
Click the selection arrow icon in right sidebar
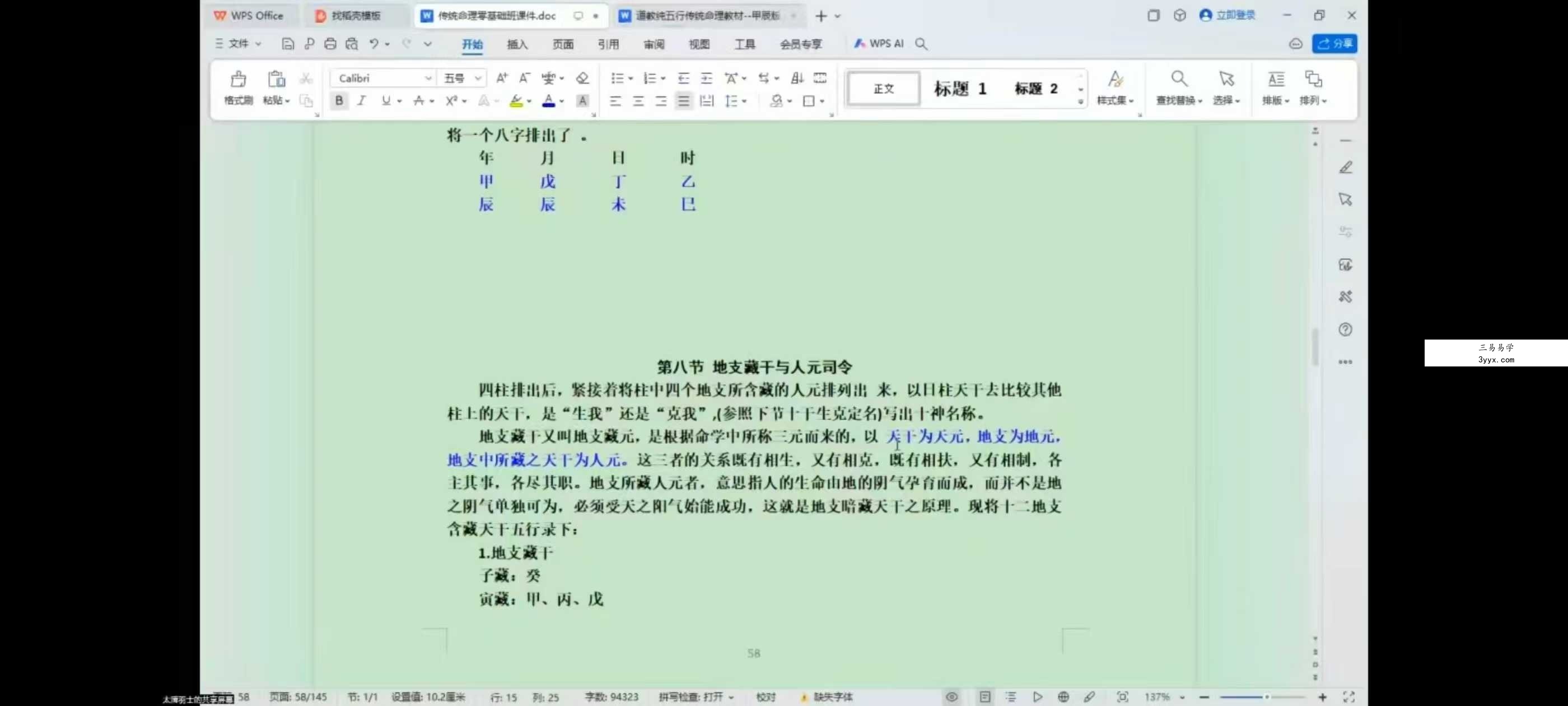[x=1345, y=200]
